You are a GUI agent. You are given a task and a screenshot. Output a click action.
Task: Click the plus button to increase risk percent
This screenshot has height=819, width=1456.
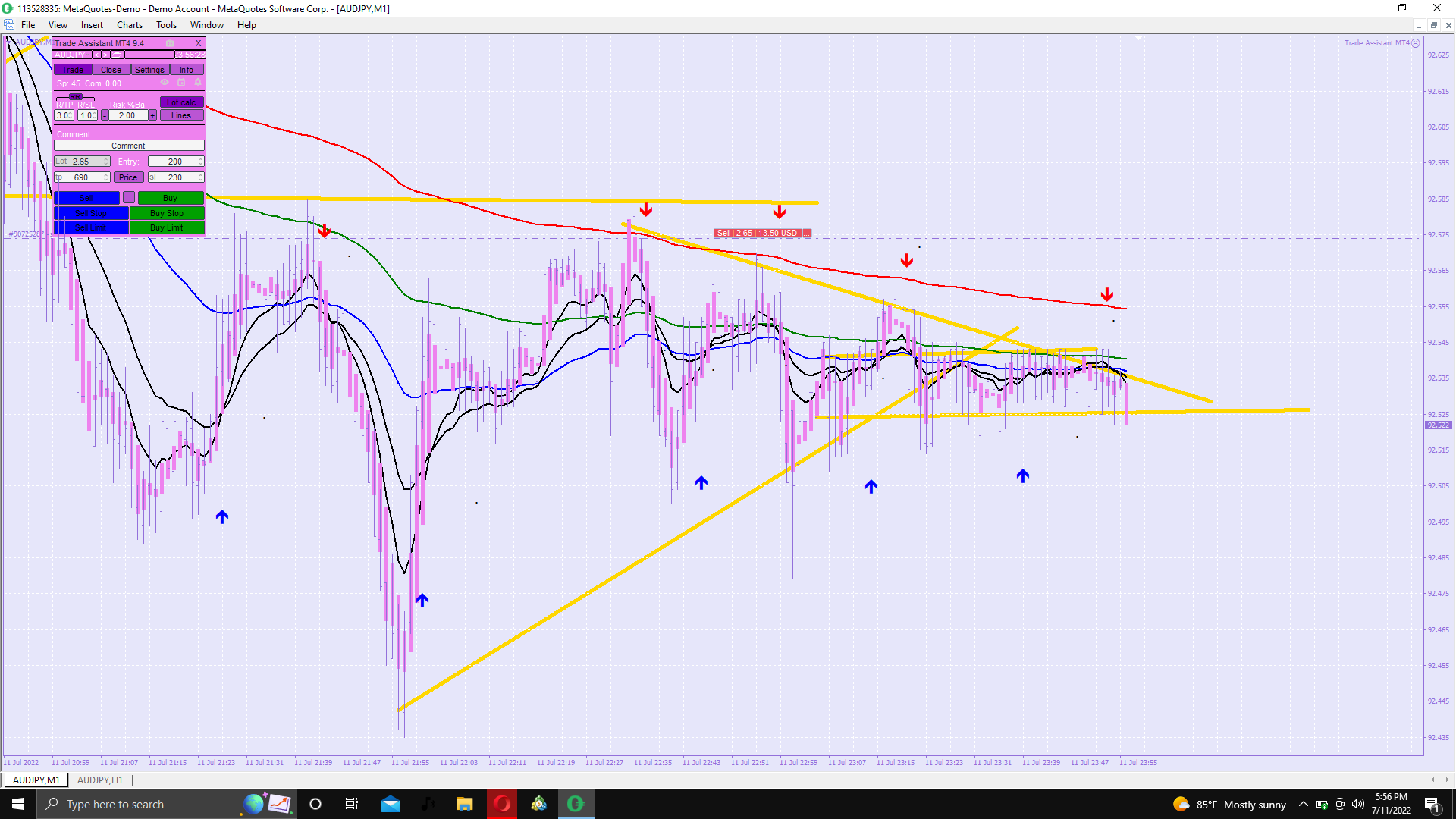point(152,115)
